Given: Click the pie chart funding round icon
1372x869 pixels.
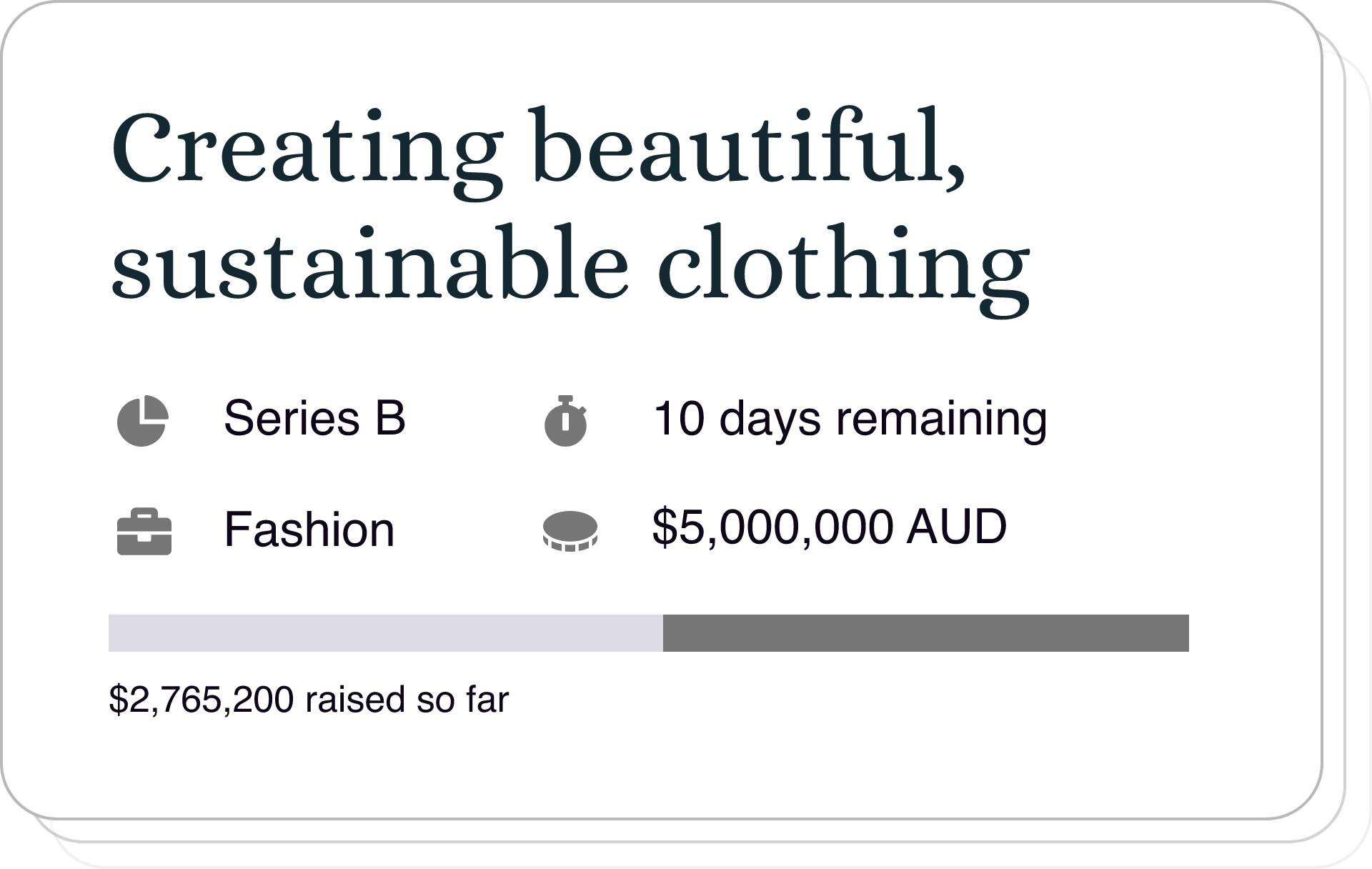Looking at the screenshot, I should click(x=142, y=421).
